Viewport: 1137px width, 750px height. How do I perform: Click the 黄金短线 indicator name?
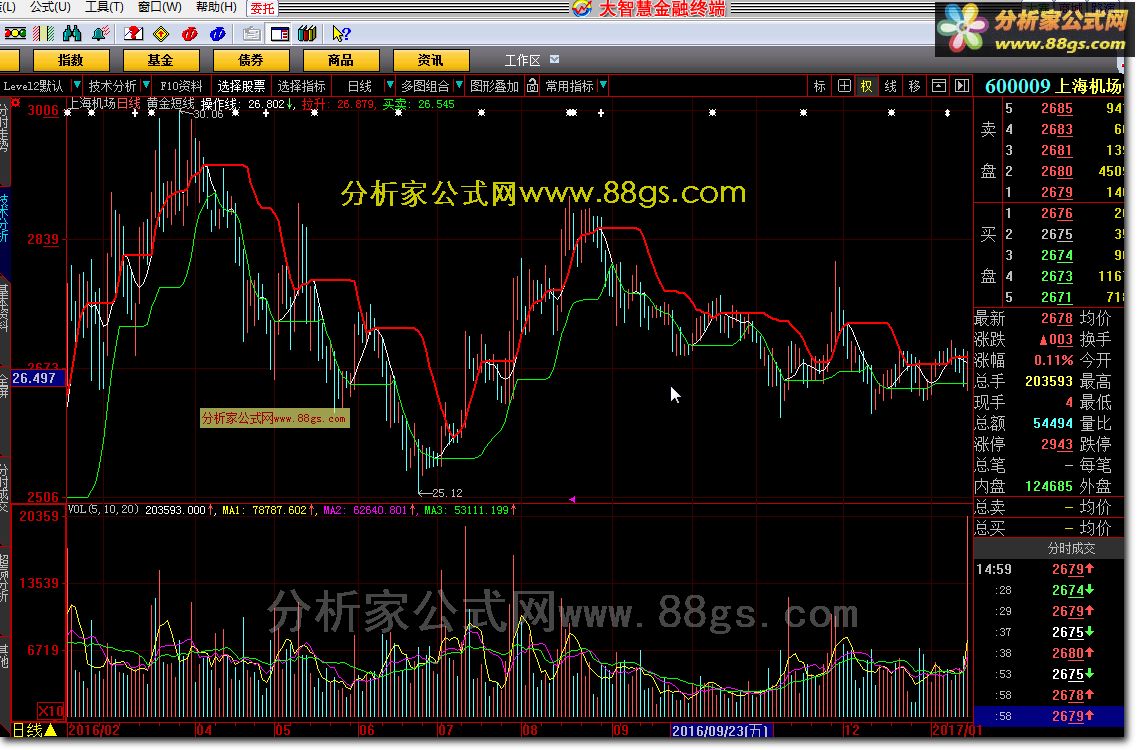[170, 104]
